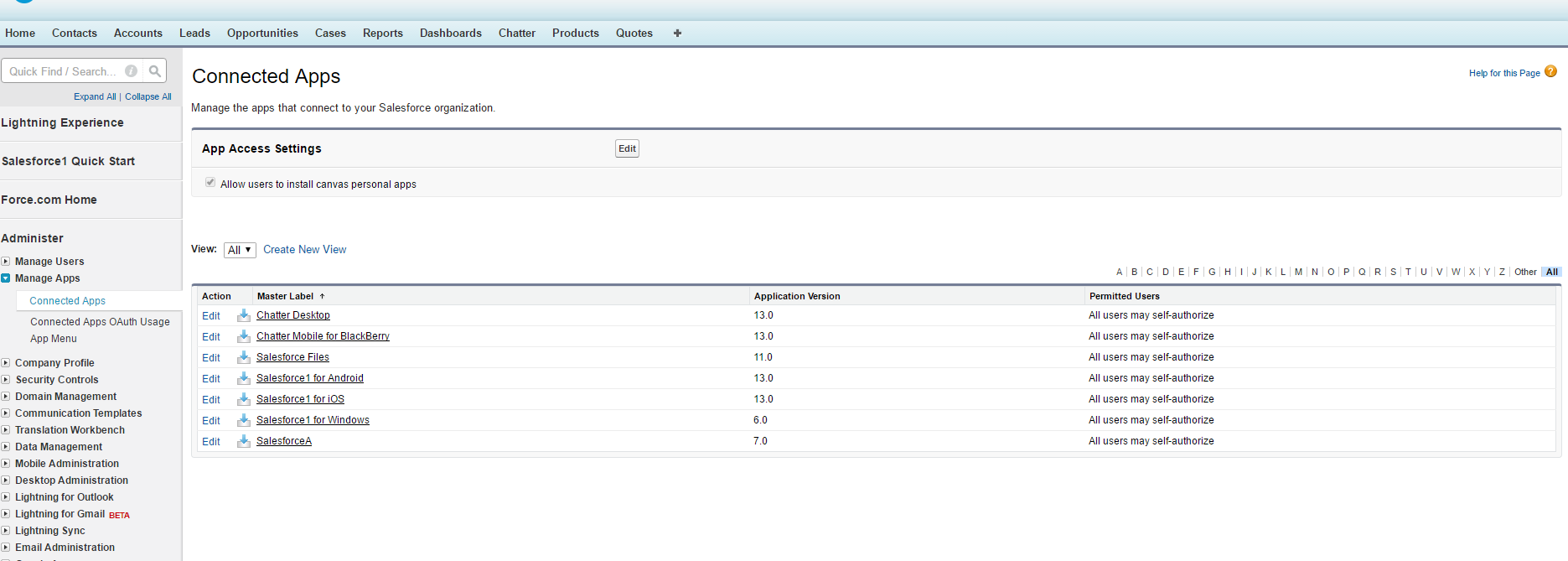This screenshot has width=1568, height=561.
Task: Click the install icon for SalesforceA
Action: (x=244, y=441)
